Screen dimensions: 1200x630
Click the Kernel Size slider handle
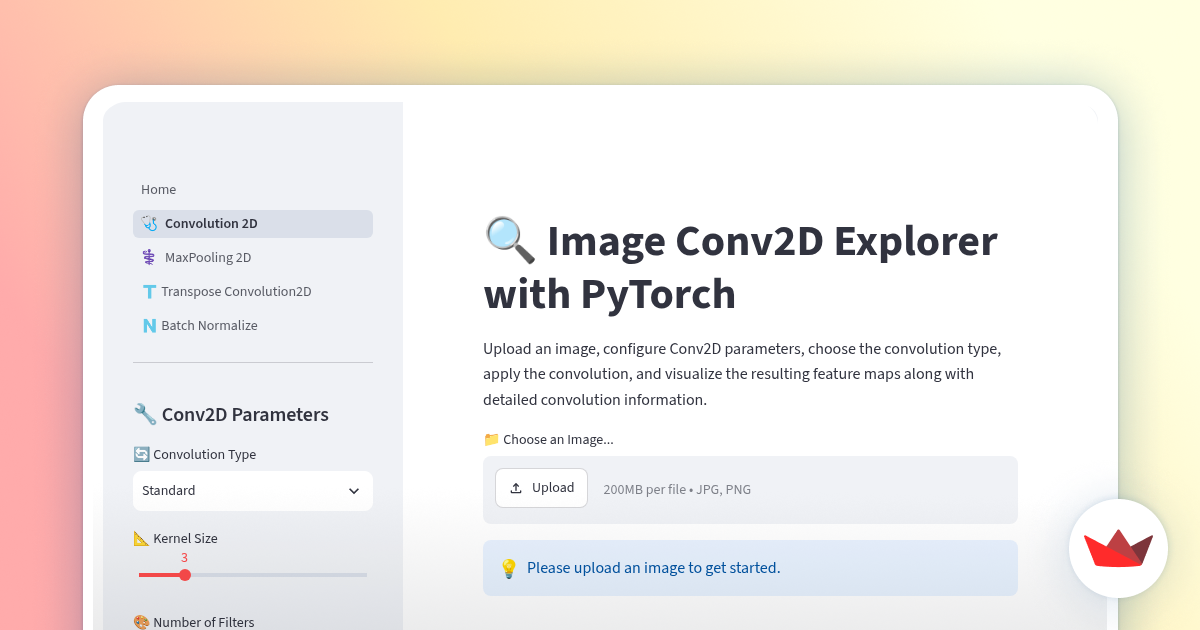tap(184, 575)
